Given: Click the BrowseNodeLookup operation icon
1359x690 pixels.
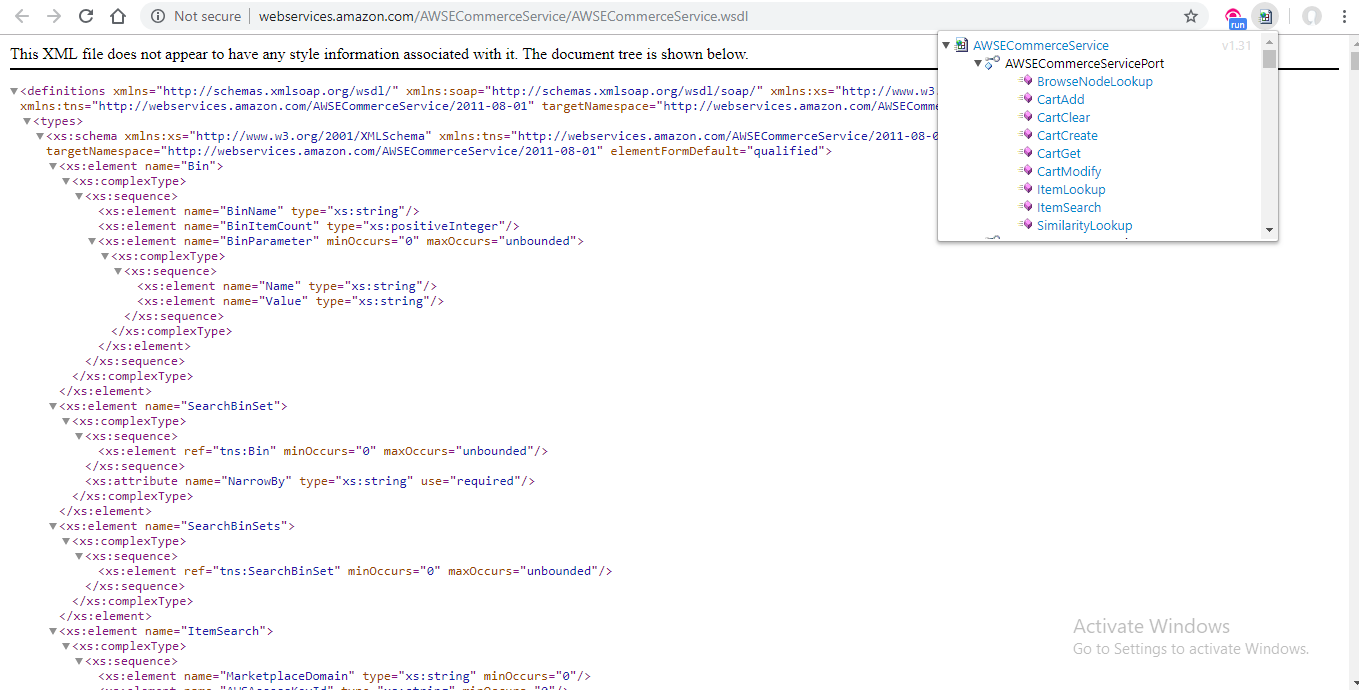Looking at the screenshot, I should [1025, 81].
